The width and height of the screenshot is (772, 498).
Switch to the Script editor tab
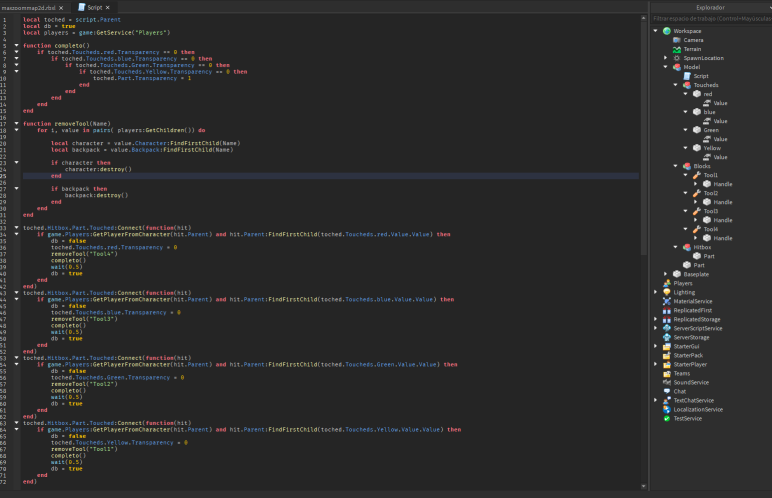coord(96,7)
